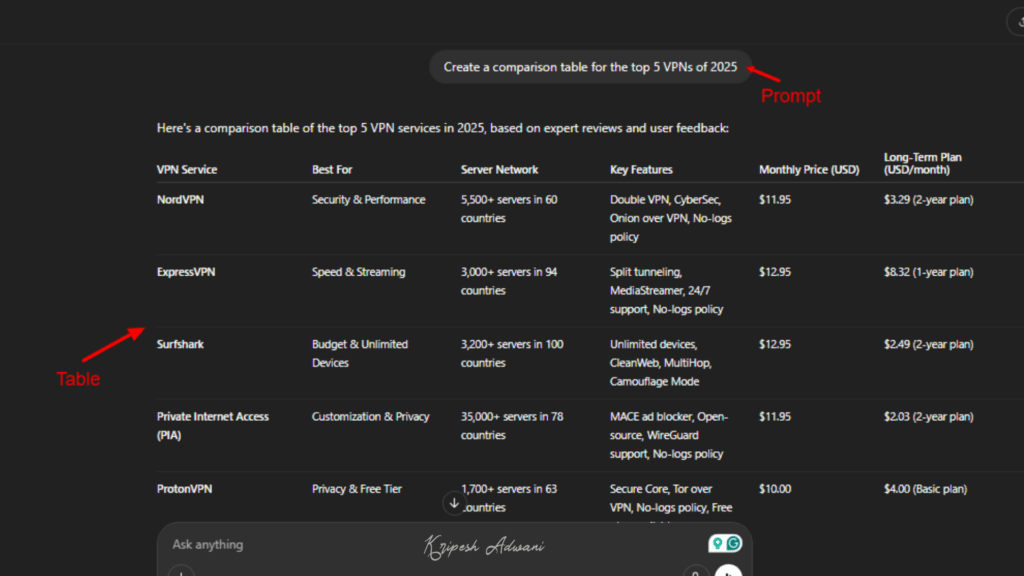Select NordVPN in the VPN Service column
This screenshot has width=1024, height=576.
(x=183, y=199)
